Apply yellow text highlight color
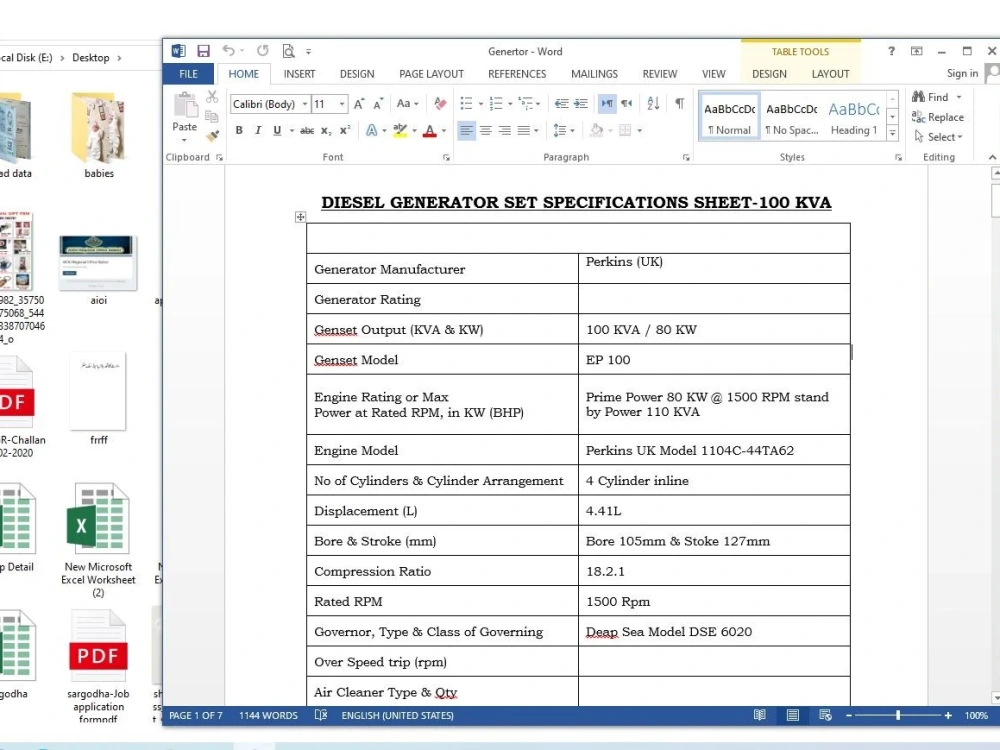The image size is (1000, 750). point(400,131)
